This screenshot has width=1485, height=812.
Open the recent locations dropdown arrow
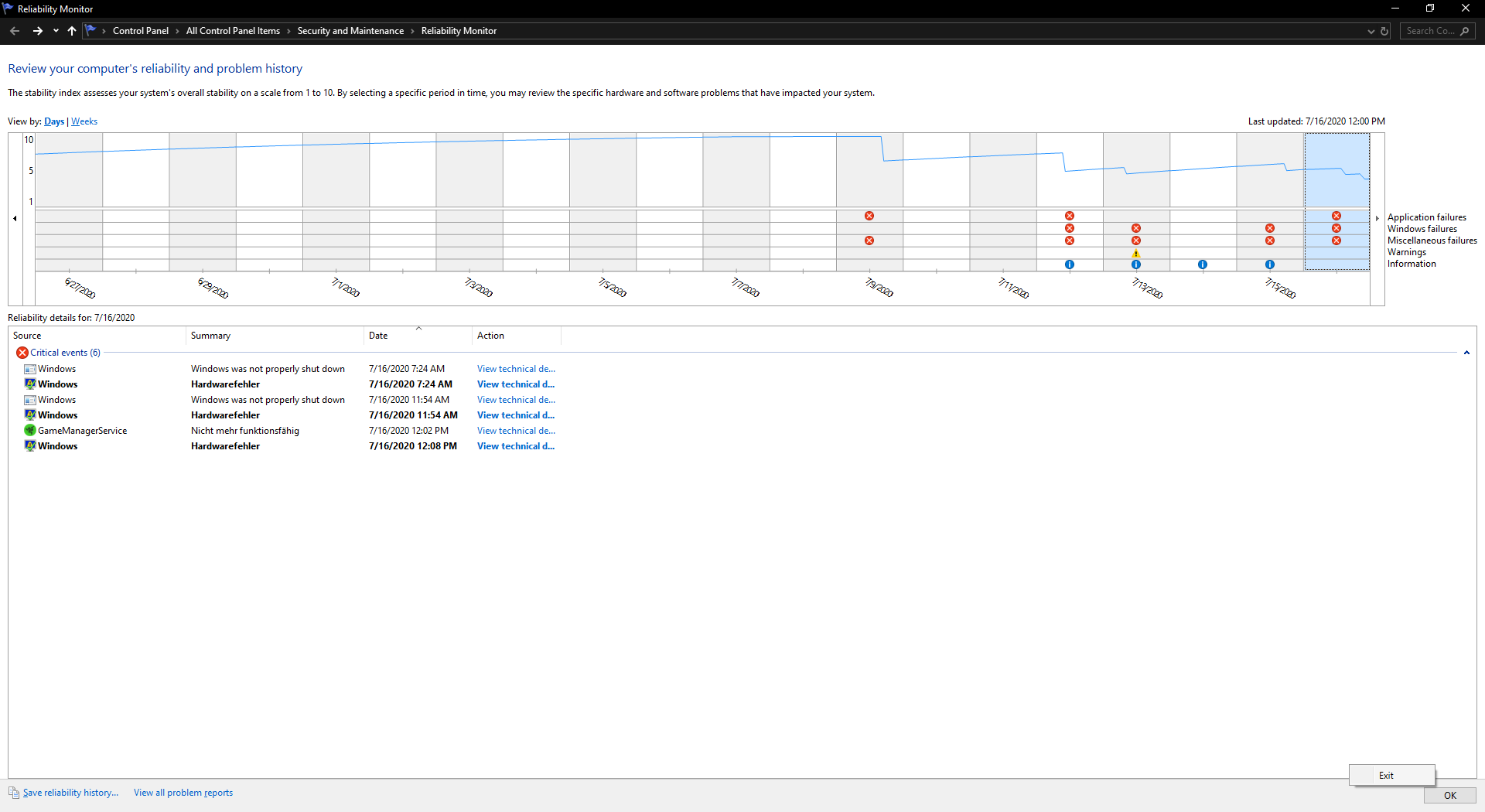click(x=56, y=31)
